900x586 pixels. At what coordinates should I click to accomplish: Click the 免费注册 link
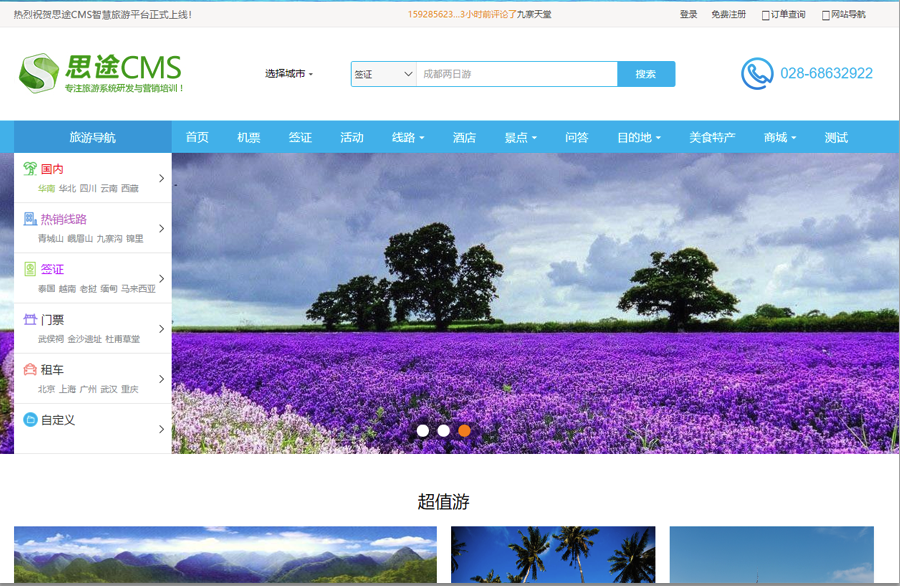click(x=728, y=14)
